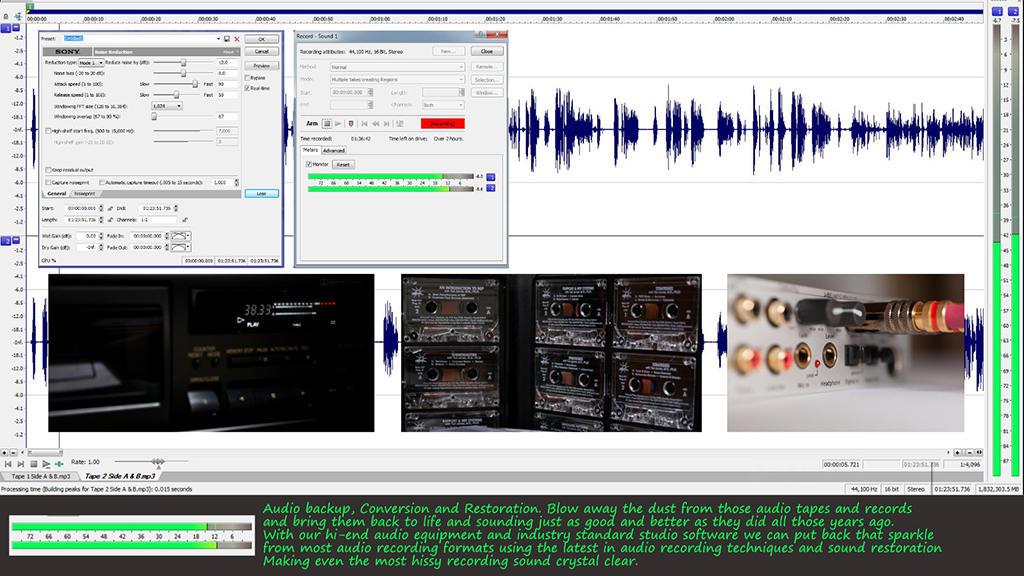This screenshot has height=576, width=1024.
Task: Click the red Recording status indicator
Action: 443,123
